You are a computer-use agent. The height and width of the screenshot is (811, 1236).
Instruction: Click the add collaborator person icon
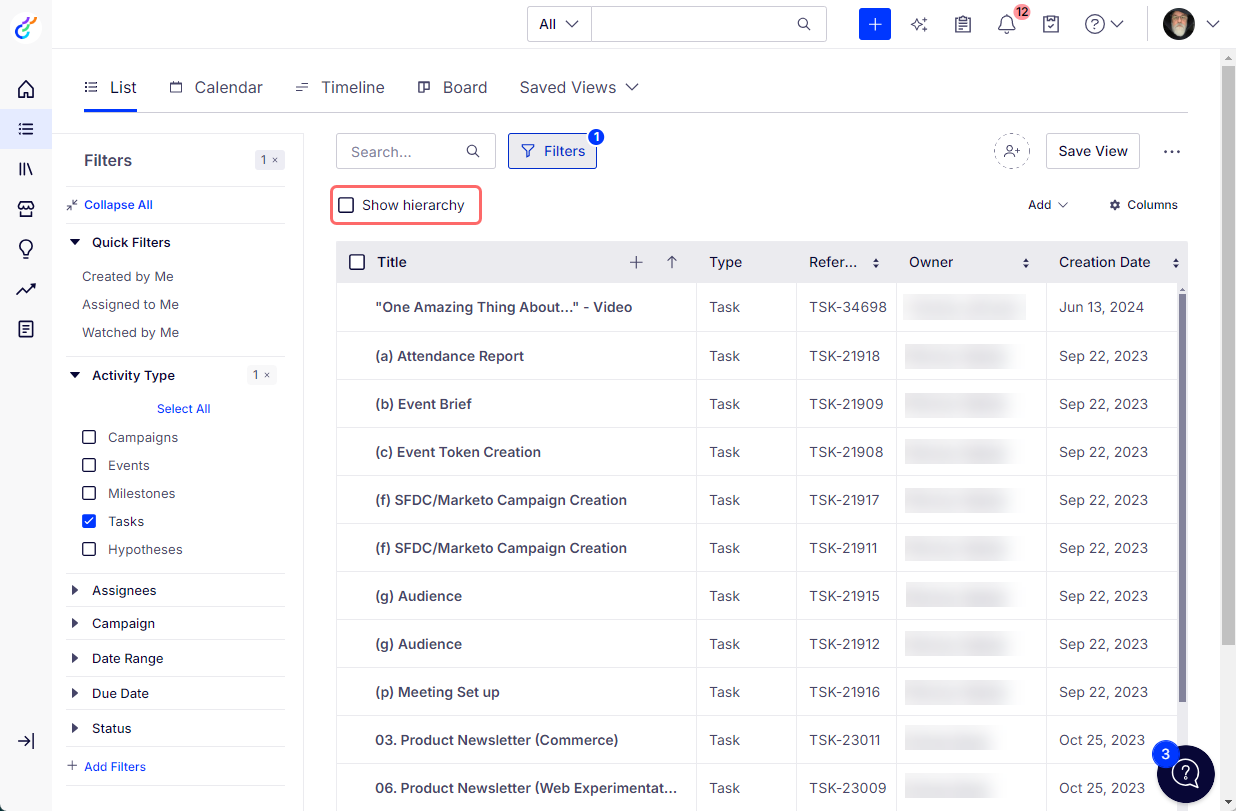click(1012, 151)
